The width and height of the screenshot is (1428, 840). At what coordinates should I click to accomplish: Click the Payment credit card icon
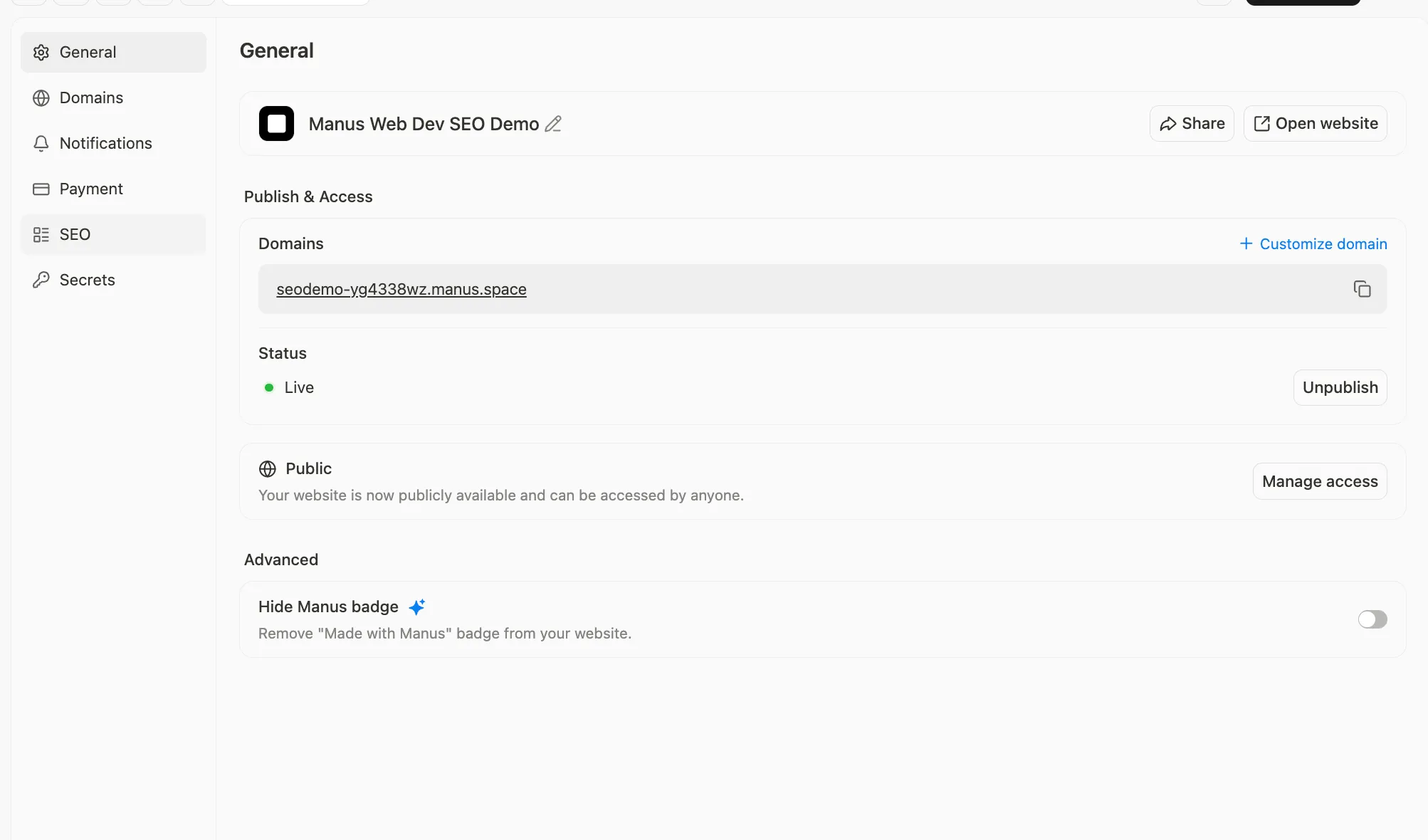click(x=41, y=189)
